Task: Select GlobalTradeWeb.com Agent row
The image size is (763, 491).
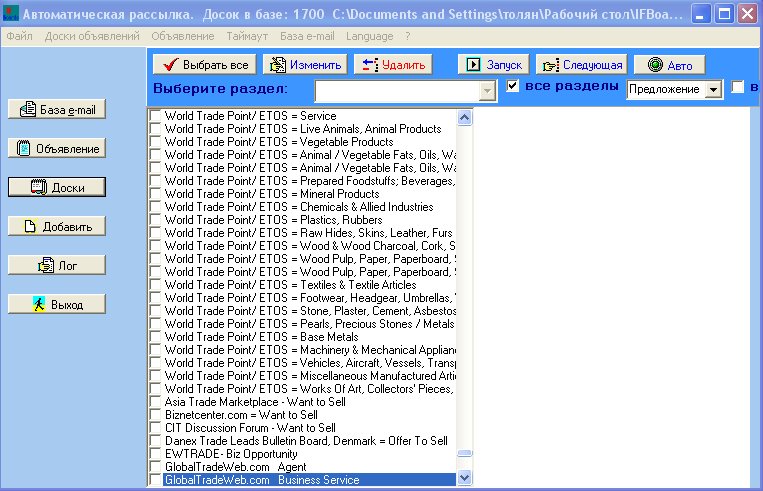Action: point(309,467)
